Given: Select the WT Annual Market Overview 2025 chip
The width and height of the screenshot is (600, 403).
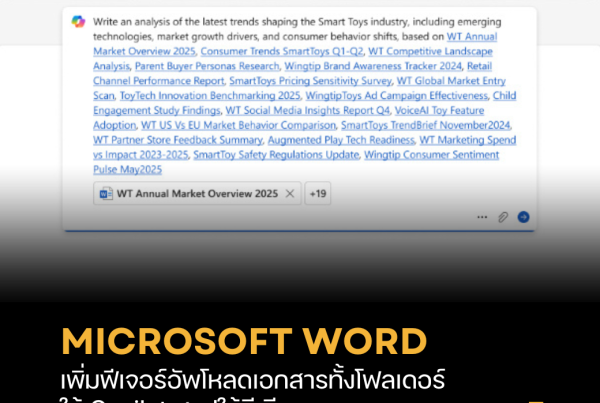Looking at the screenshot, I should click(197, 193).
